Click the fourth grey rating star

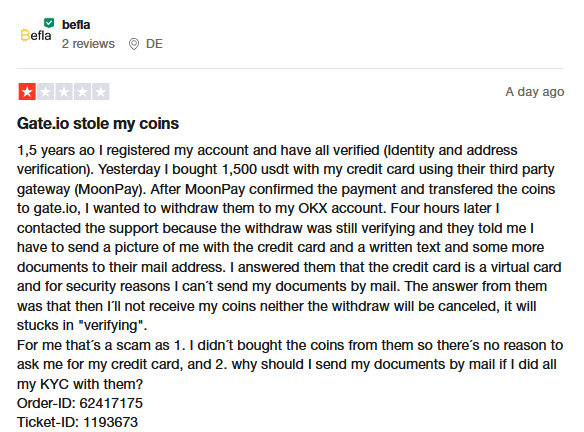[82, 92]
